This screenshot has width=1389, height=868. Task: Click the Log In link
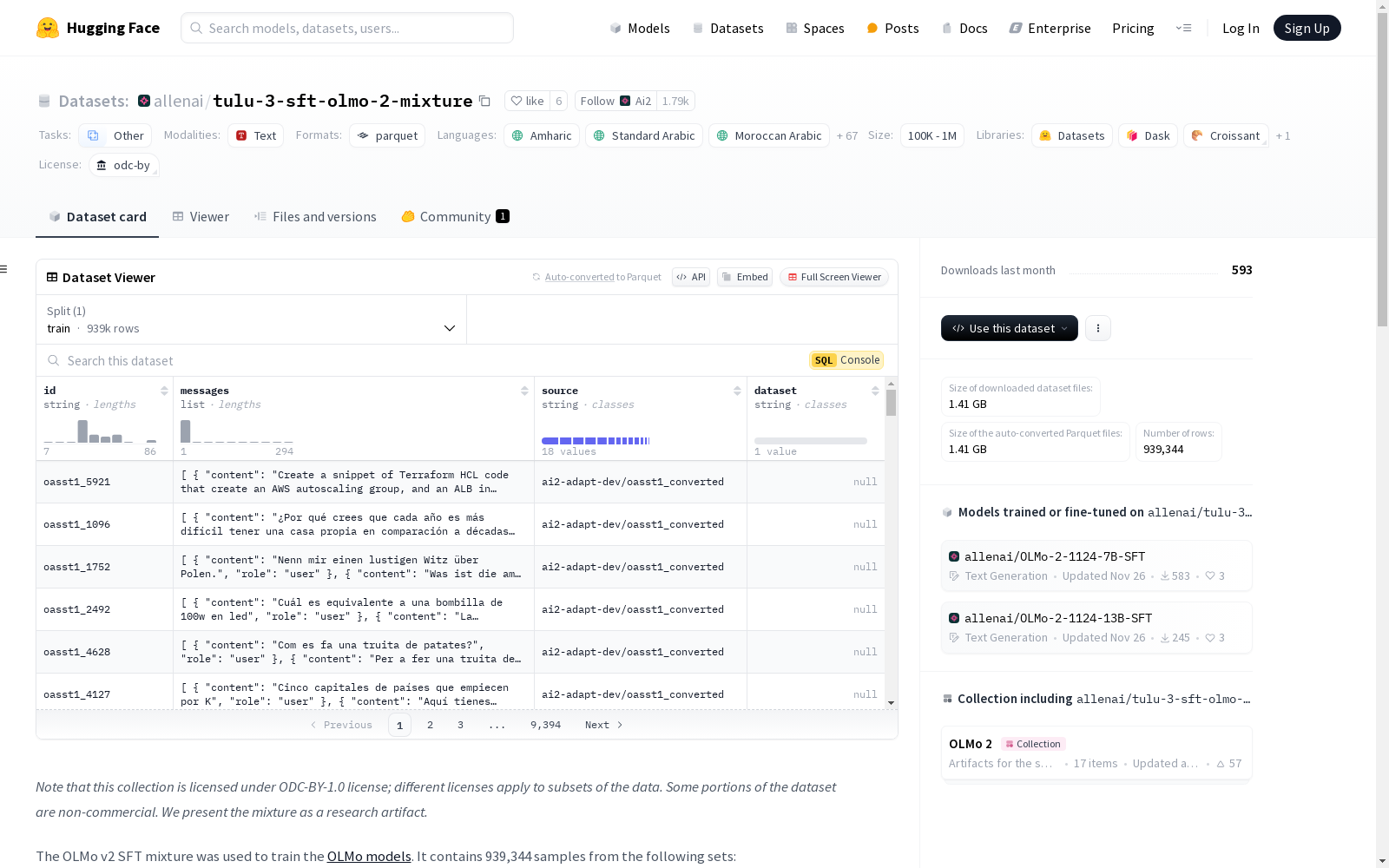coord(1241,28)
